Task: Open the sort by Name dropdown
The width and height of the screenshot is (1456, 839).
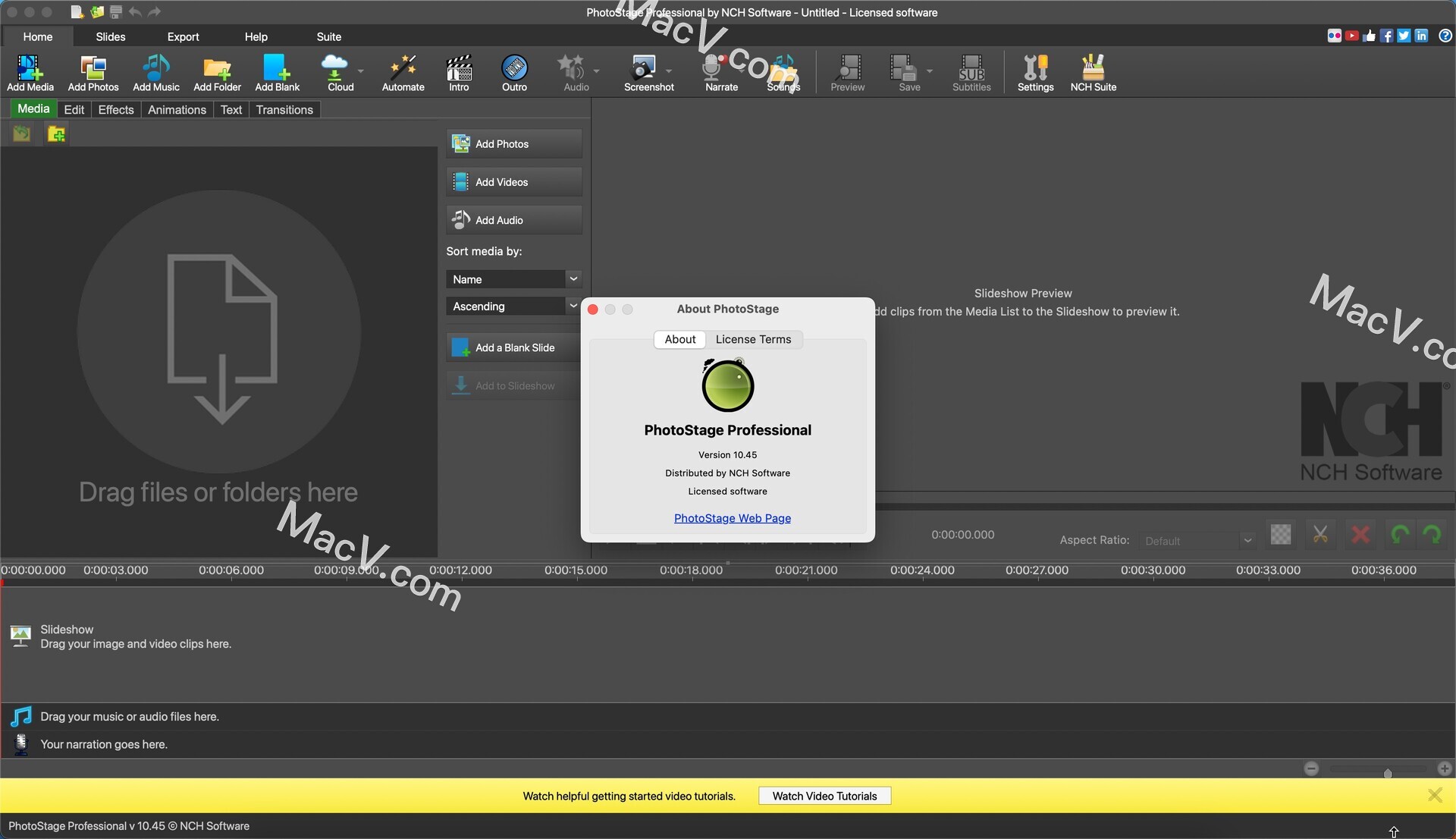Action: [514, 279]
